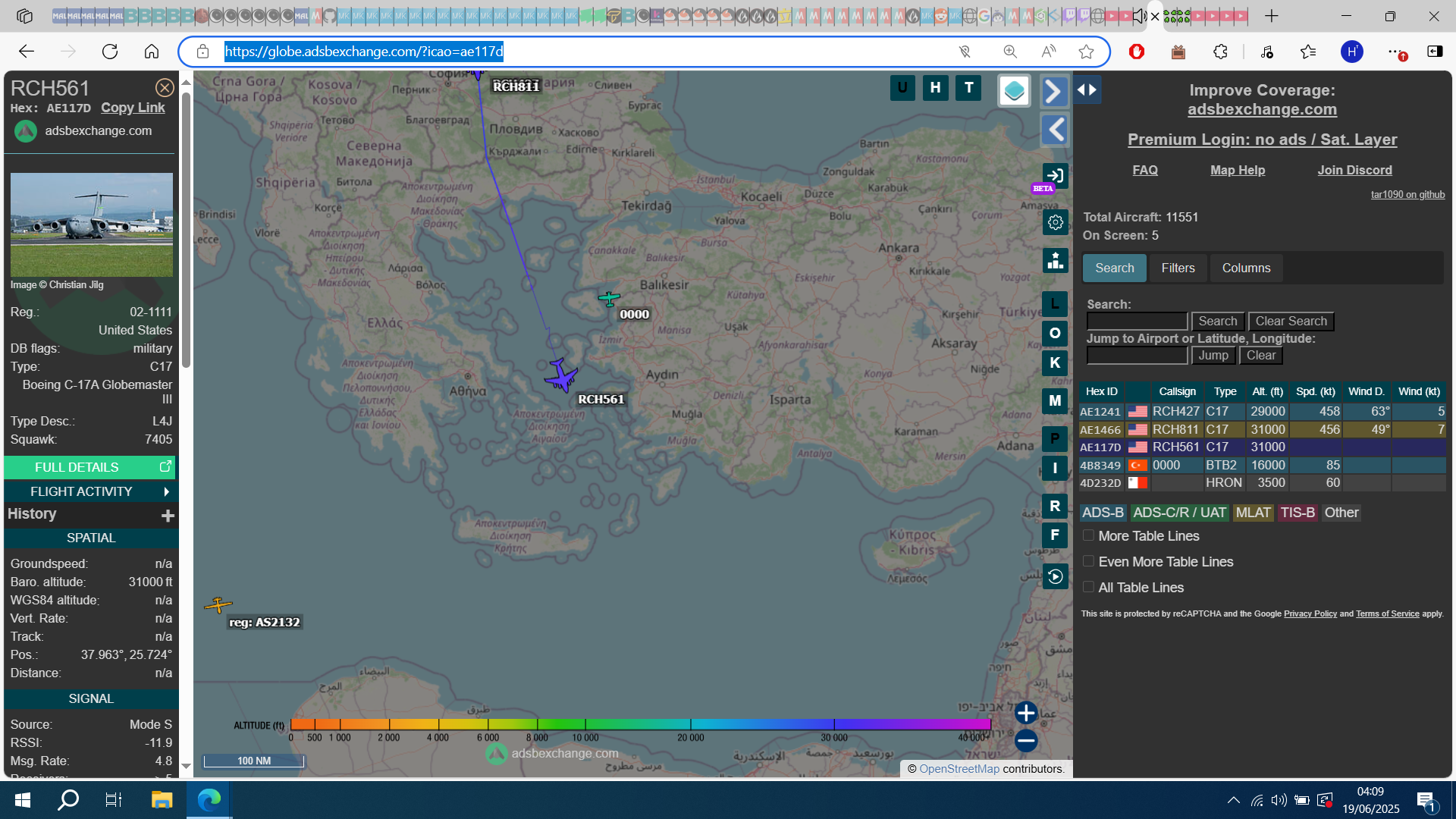Toggle the P map option button
Screen dimensions: 1456x819
1055,438
